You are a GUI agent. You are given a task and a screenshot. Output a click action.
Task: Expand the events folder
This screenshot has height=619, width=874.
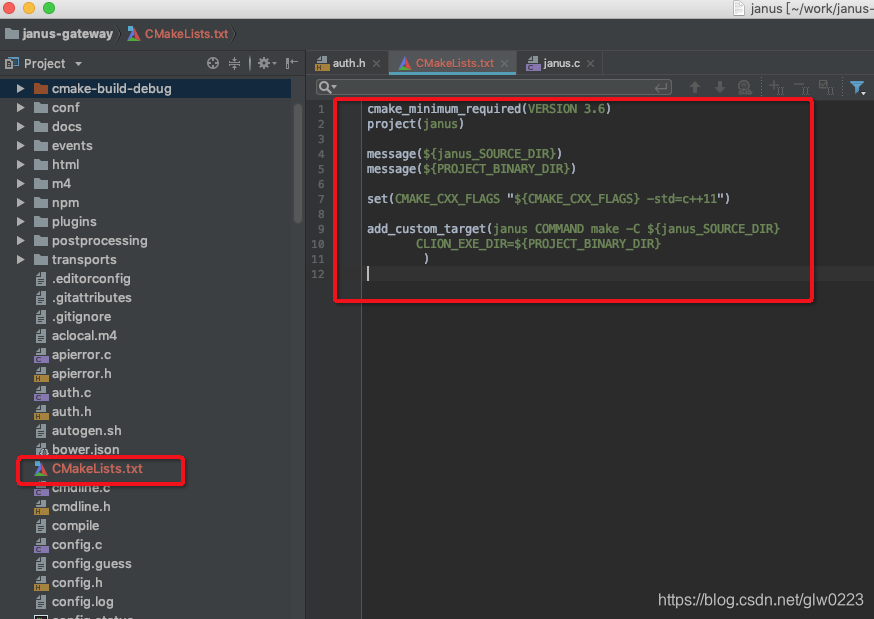click(21, 145)
